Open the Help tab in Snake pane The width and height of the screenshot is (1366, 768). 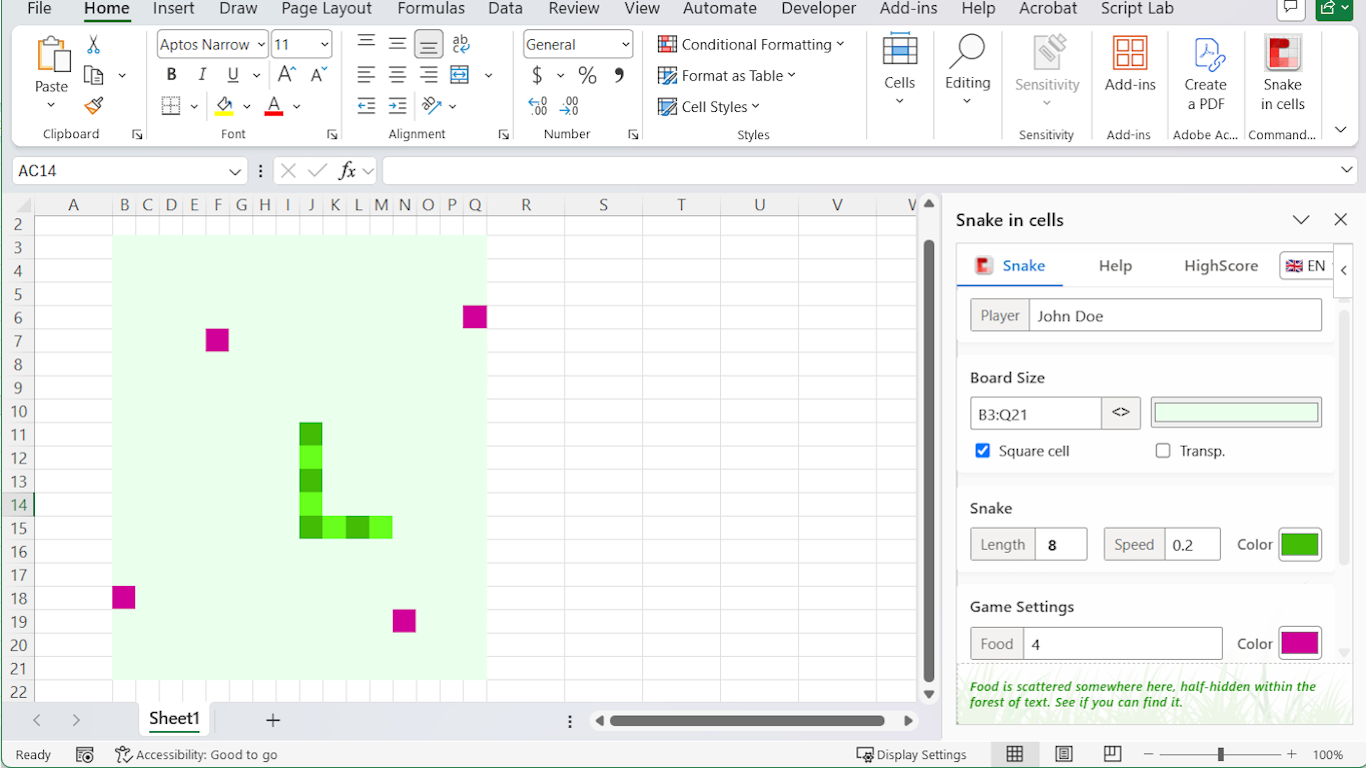(x=1115, y=266)
